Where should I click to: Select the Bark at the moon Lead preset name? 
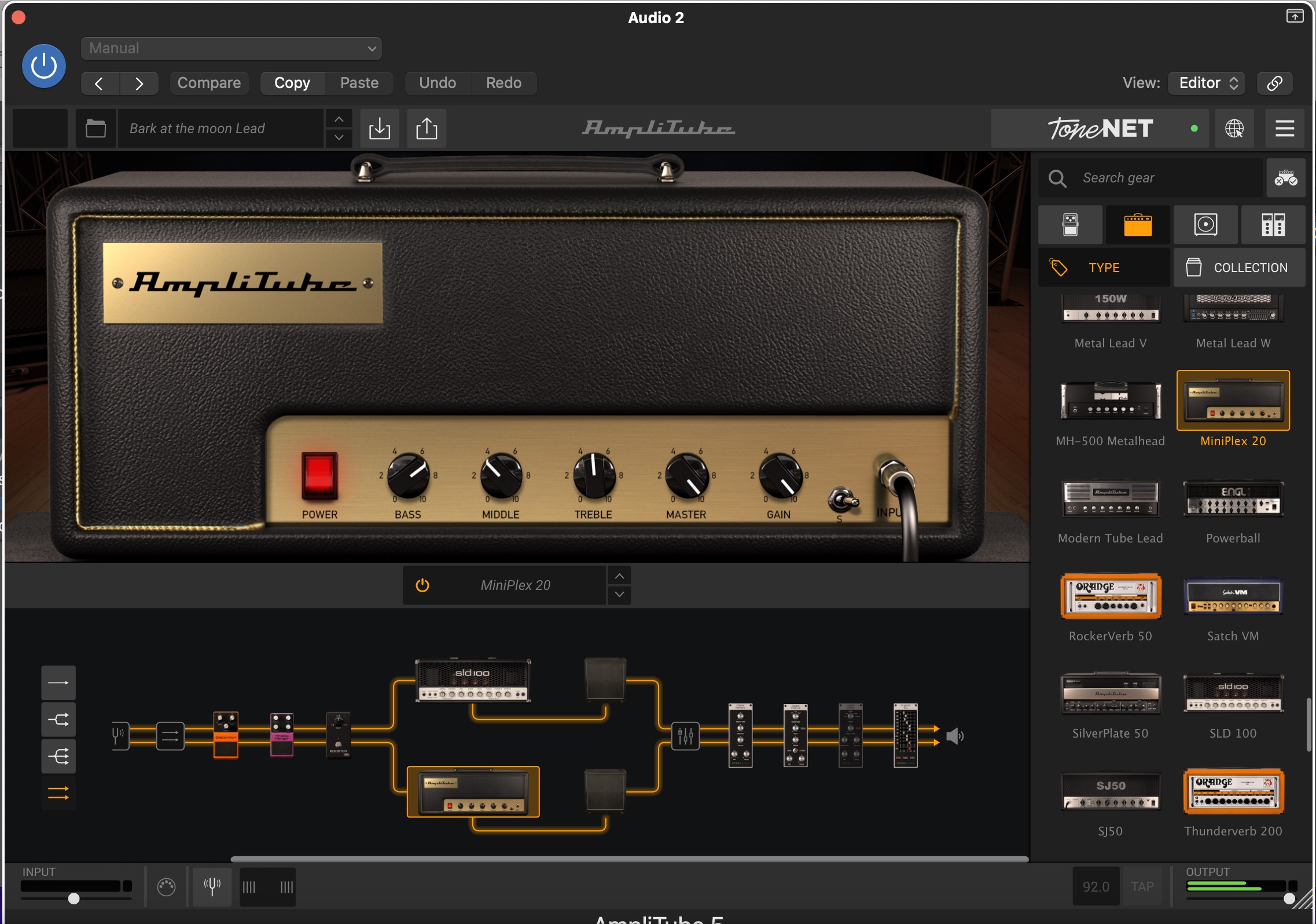[x=220, y=129]
